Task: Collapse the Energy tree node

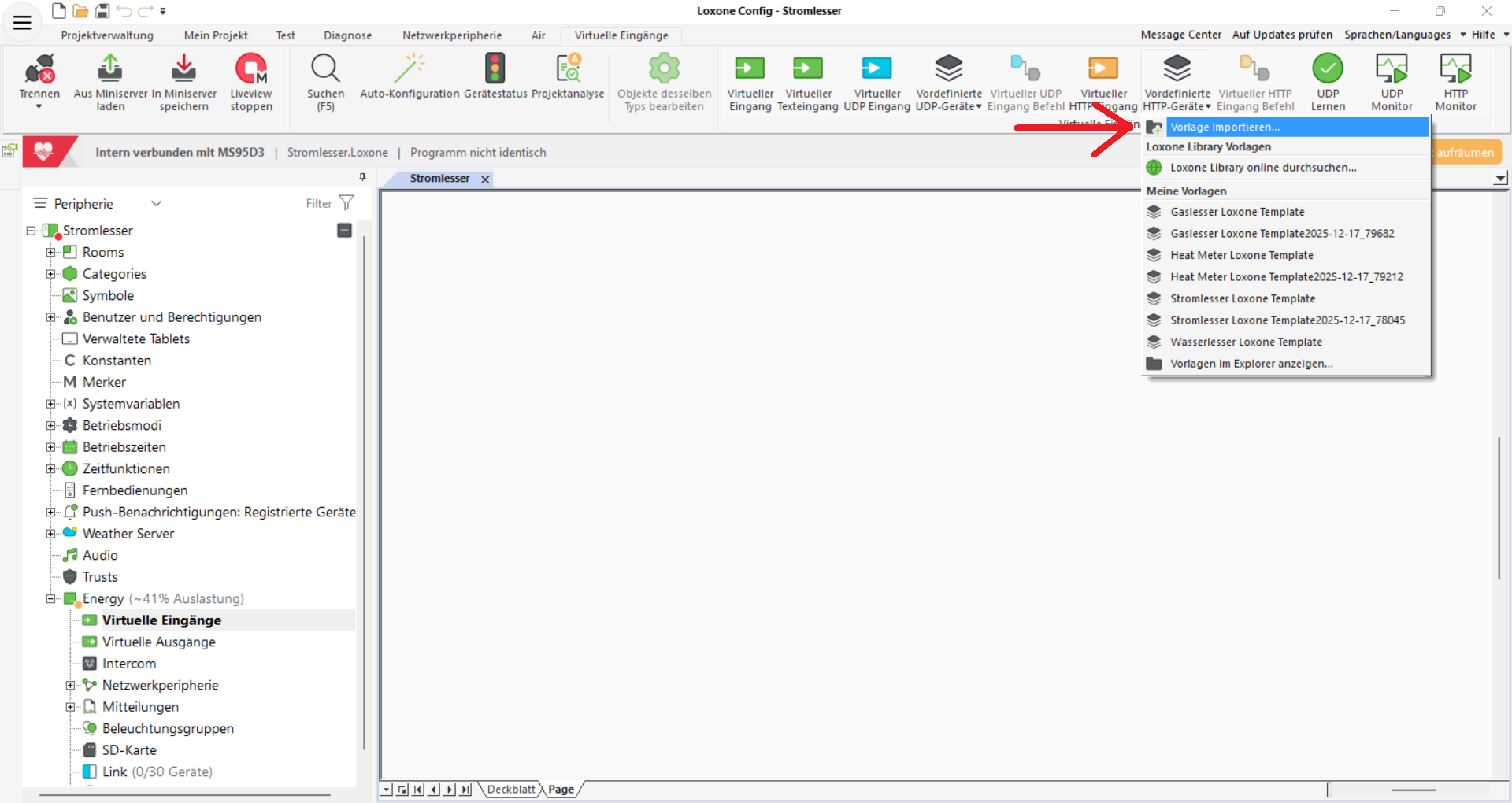Action: [50, 599]
